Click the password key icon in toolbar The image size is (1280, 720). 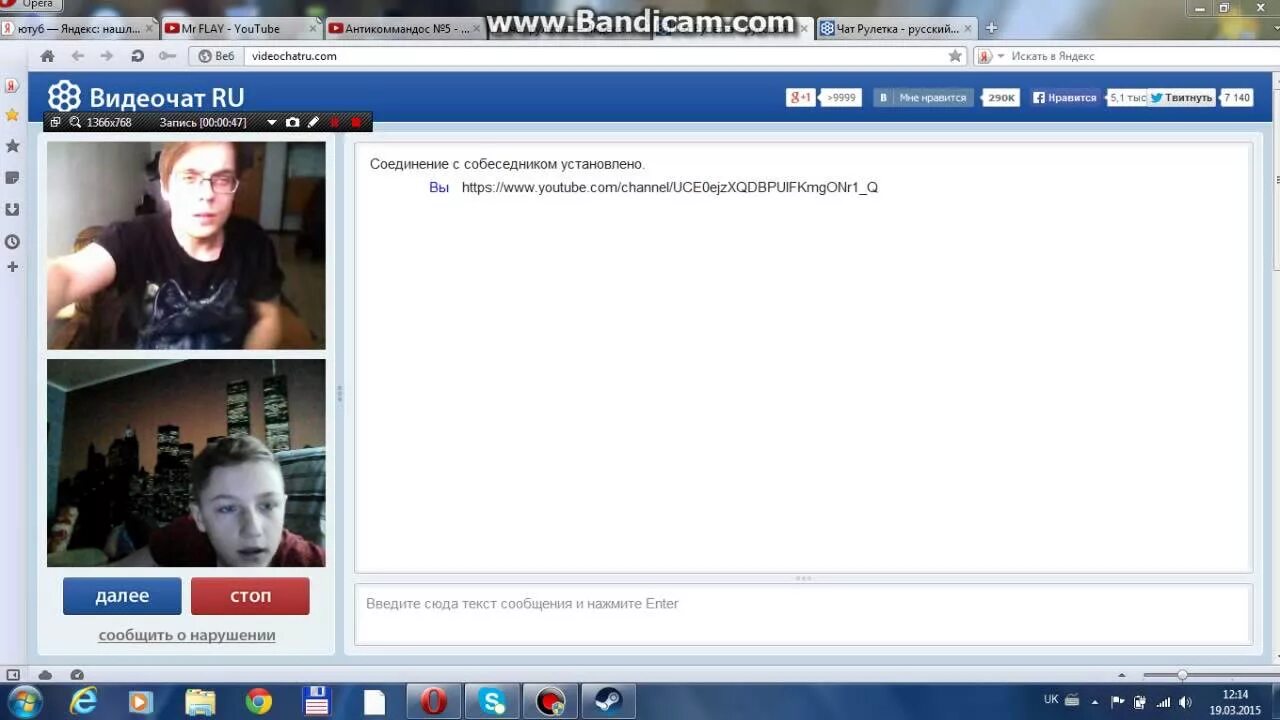click(x=167, y=56)
